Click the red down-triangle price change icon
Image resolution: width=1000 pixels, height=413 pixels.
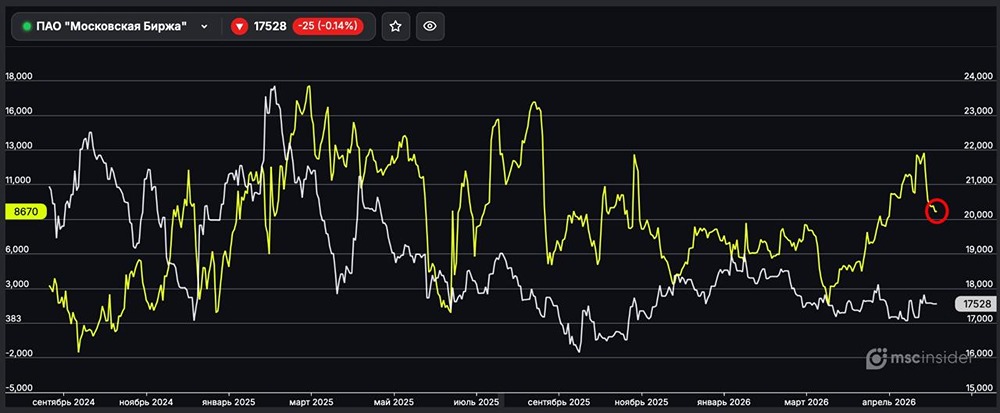click(x=240, y=26)
